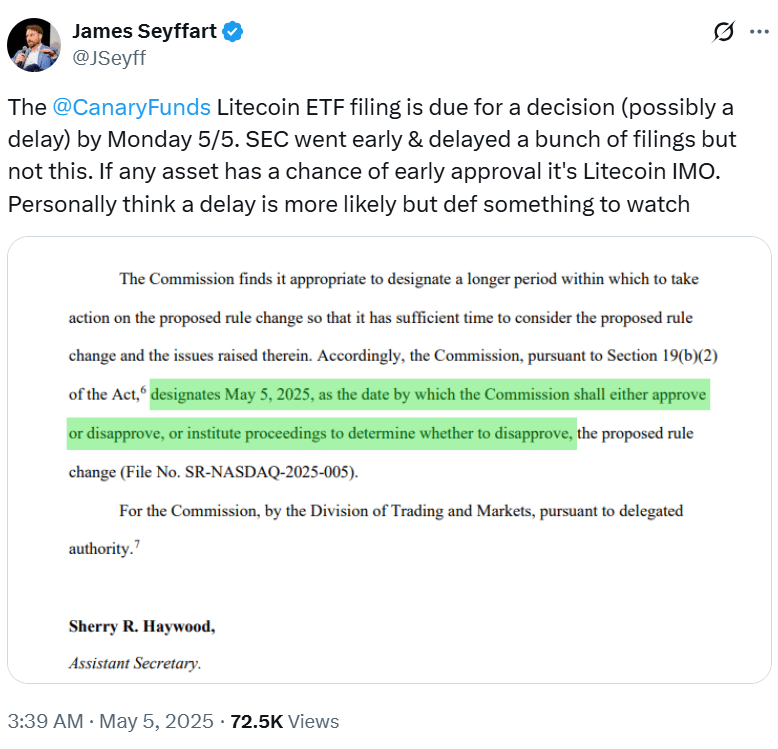Open the @JSeyff handle link
The width and height of the screenshot is (778, 749).
(x=109, y=57)
